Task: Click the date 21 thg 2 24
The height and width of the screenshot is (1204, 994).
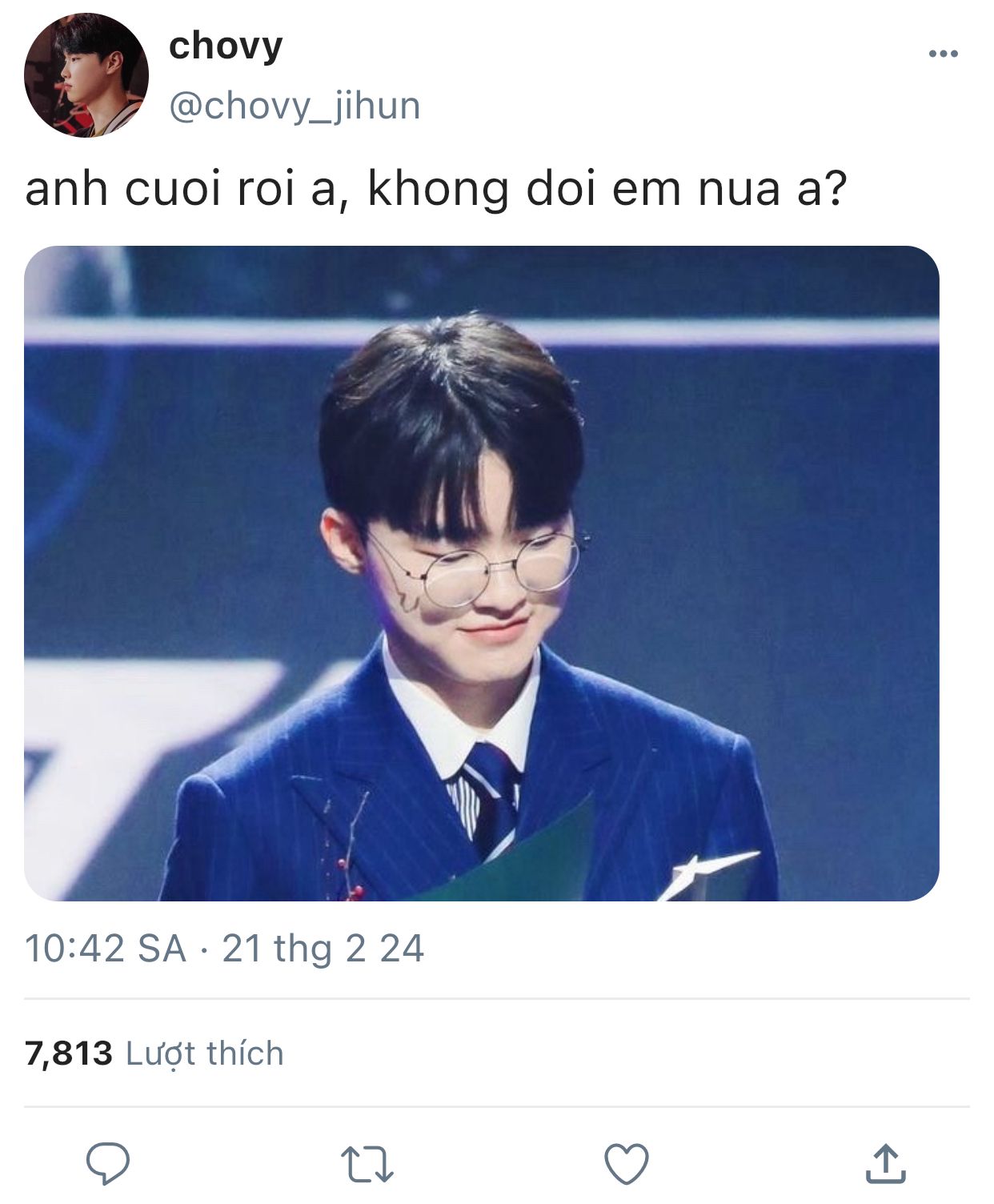Action: tap(323, 949)
